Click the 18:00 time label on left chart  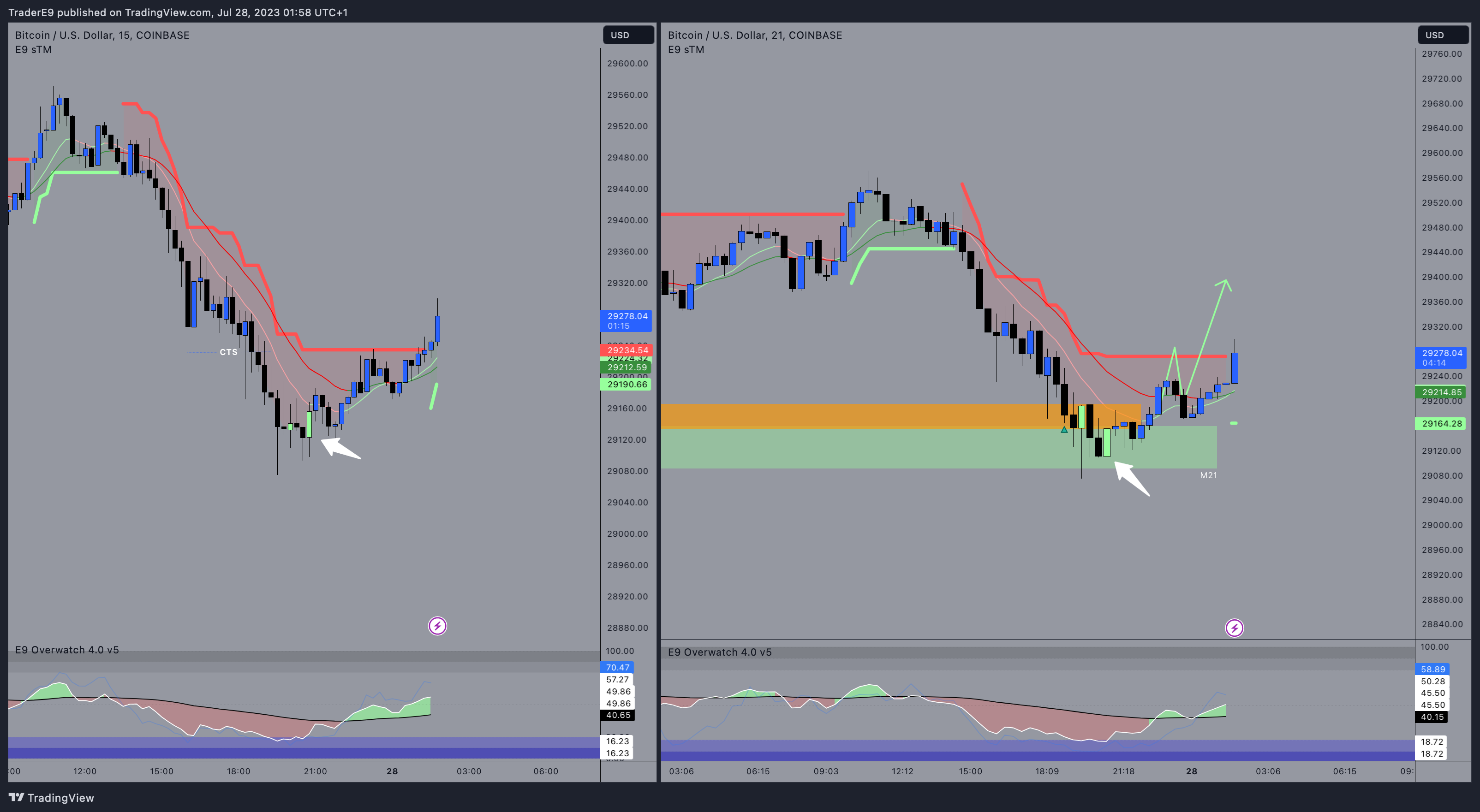239,771
